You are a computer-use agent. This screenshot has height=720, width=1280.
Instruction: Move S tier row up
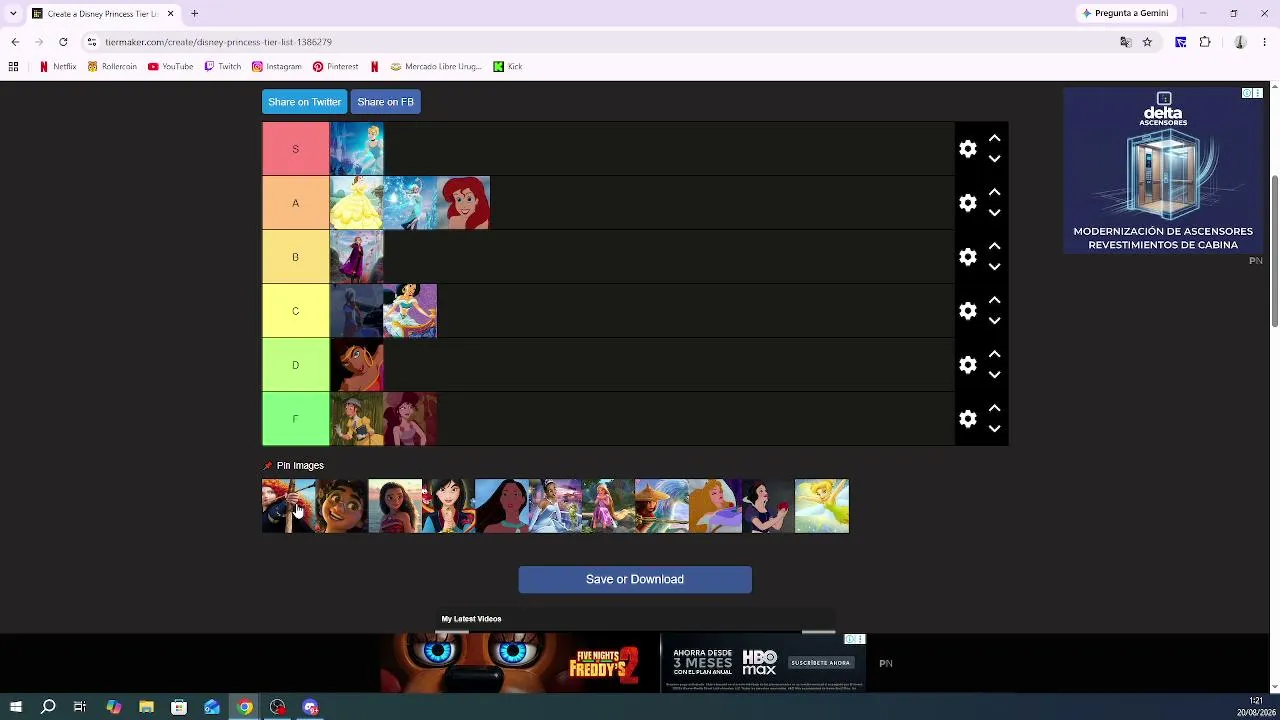pyautogui.click(x=994, y=139)
